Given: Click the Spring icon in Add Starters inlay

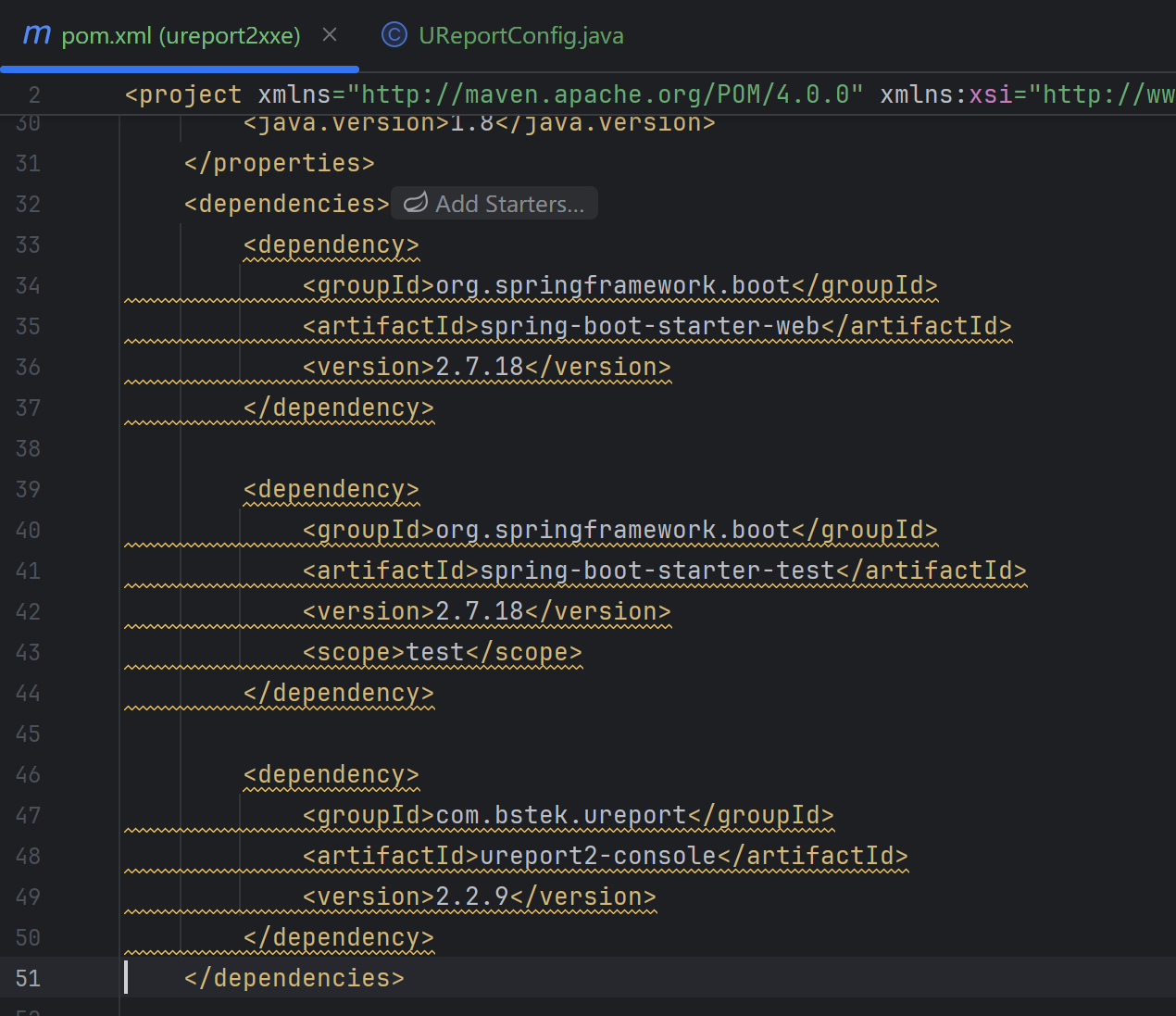Looking at the screenshot, I should pos(416,203).
